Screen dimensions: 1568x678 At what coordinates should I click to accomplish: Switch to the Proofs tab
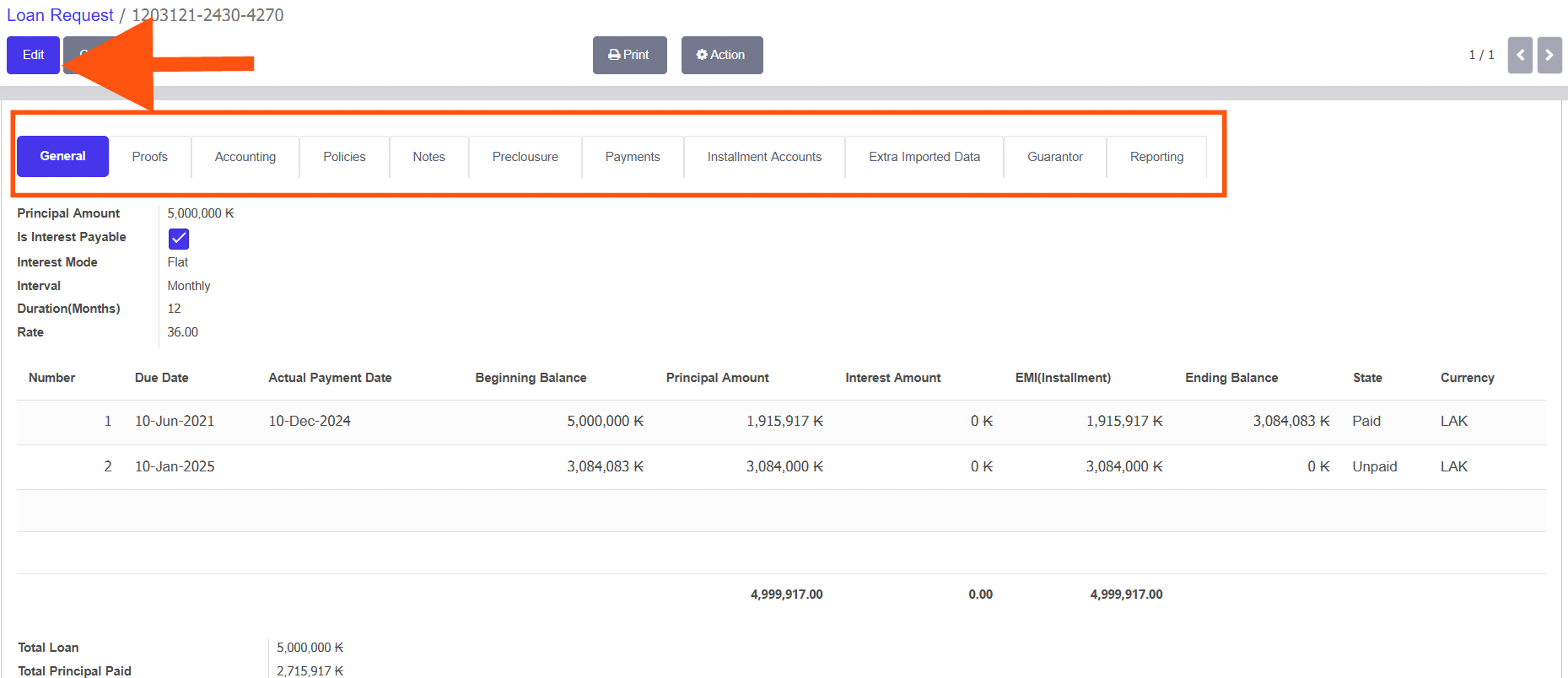pos(149,157)
